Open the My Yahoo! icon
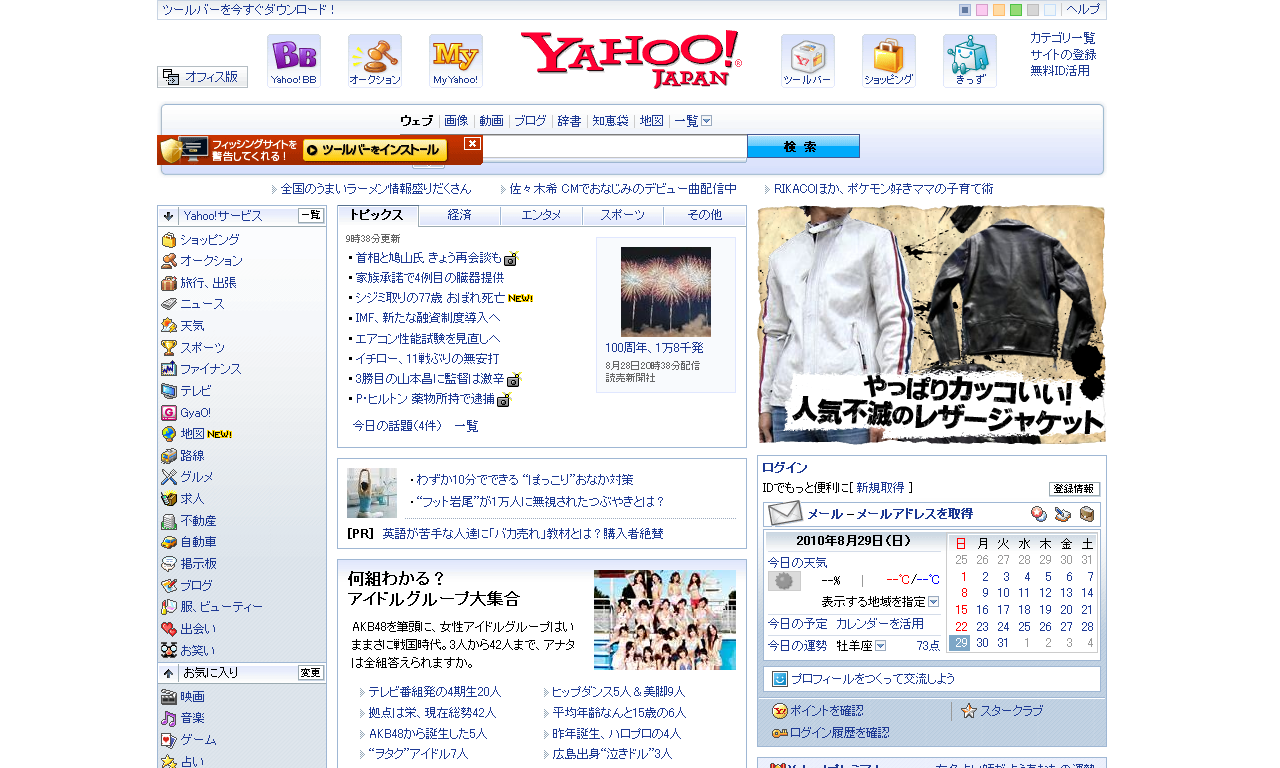Screen dimensions: 1280x768 coord(456,61)
